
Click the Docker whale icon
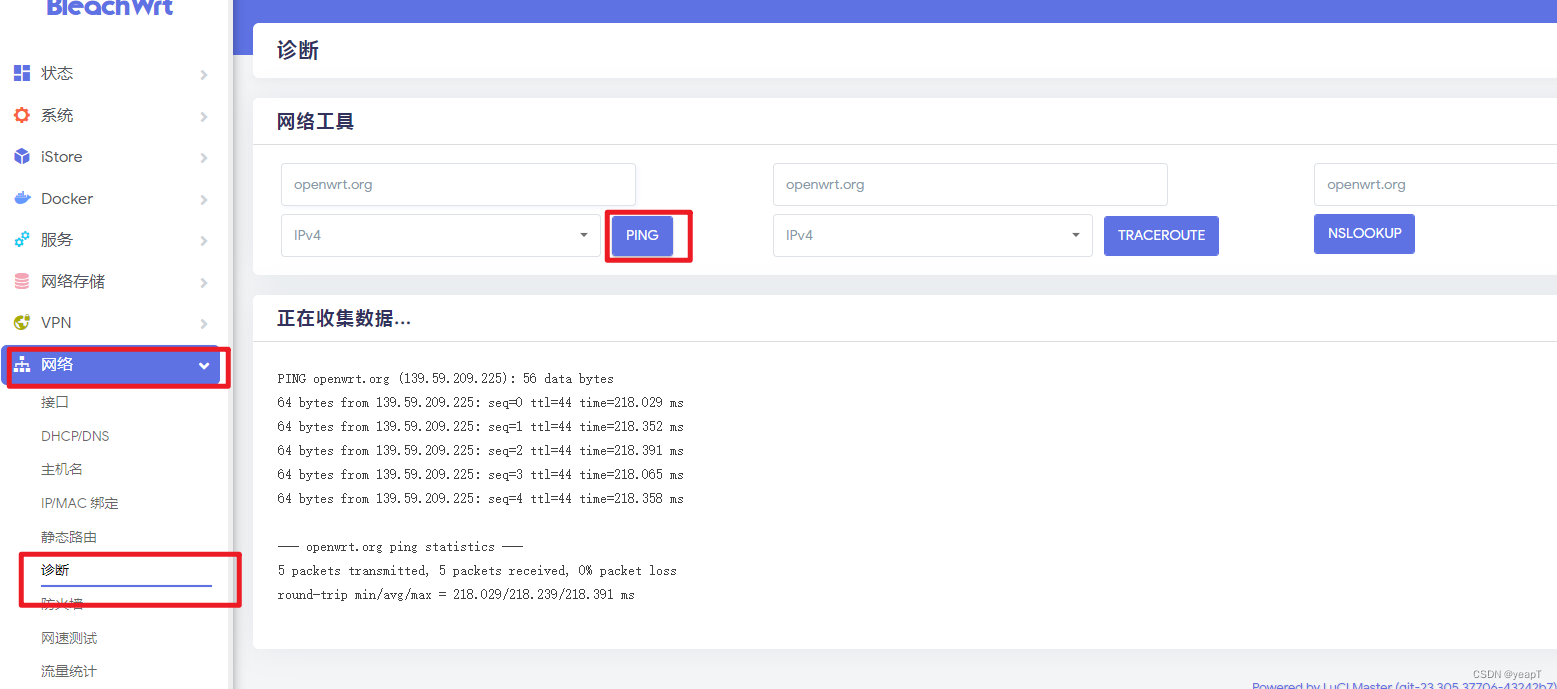click(x=22, y=198)
